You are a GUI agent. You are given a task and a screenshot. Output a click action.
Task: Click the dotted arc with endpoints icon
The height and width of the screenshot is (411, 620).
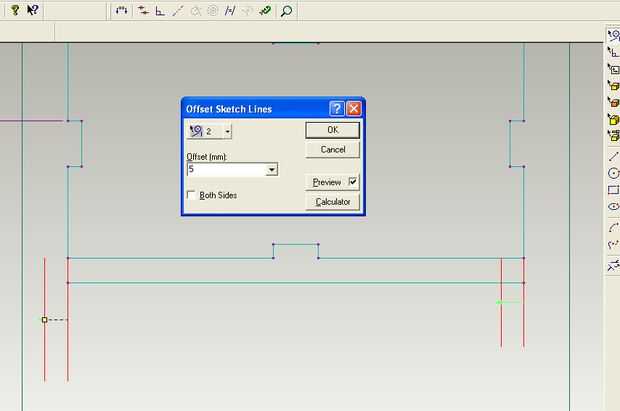[121, 11]
